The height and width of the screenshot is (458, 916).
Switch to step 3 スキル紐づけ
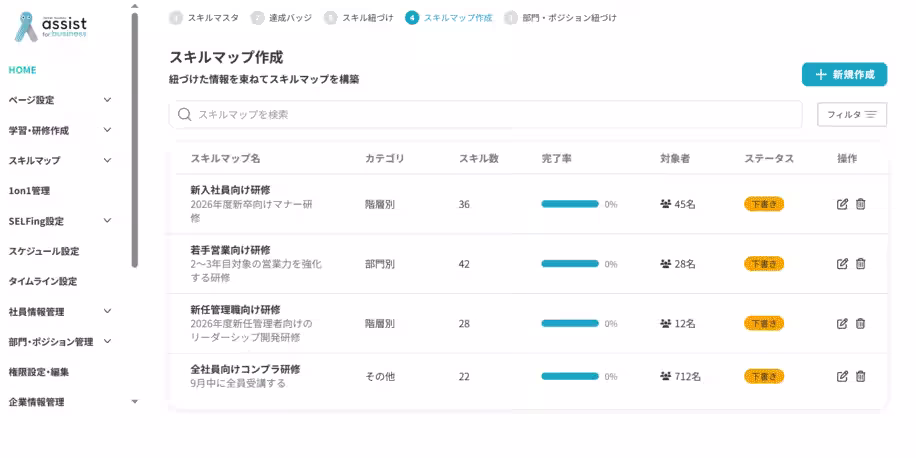[359, 17]
